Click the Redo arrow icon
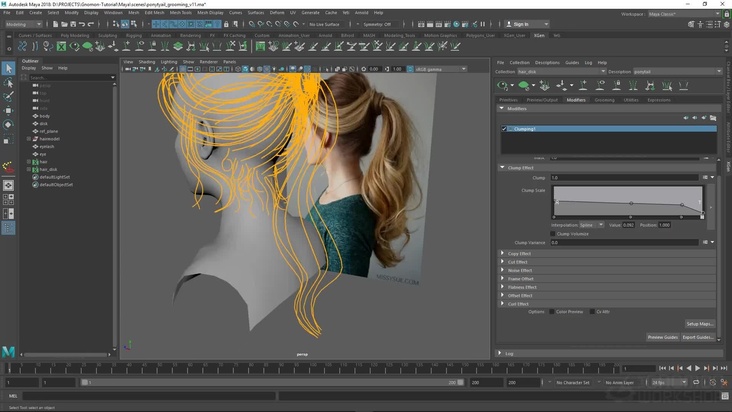732x412 pixels. click(91, 24)
